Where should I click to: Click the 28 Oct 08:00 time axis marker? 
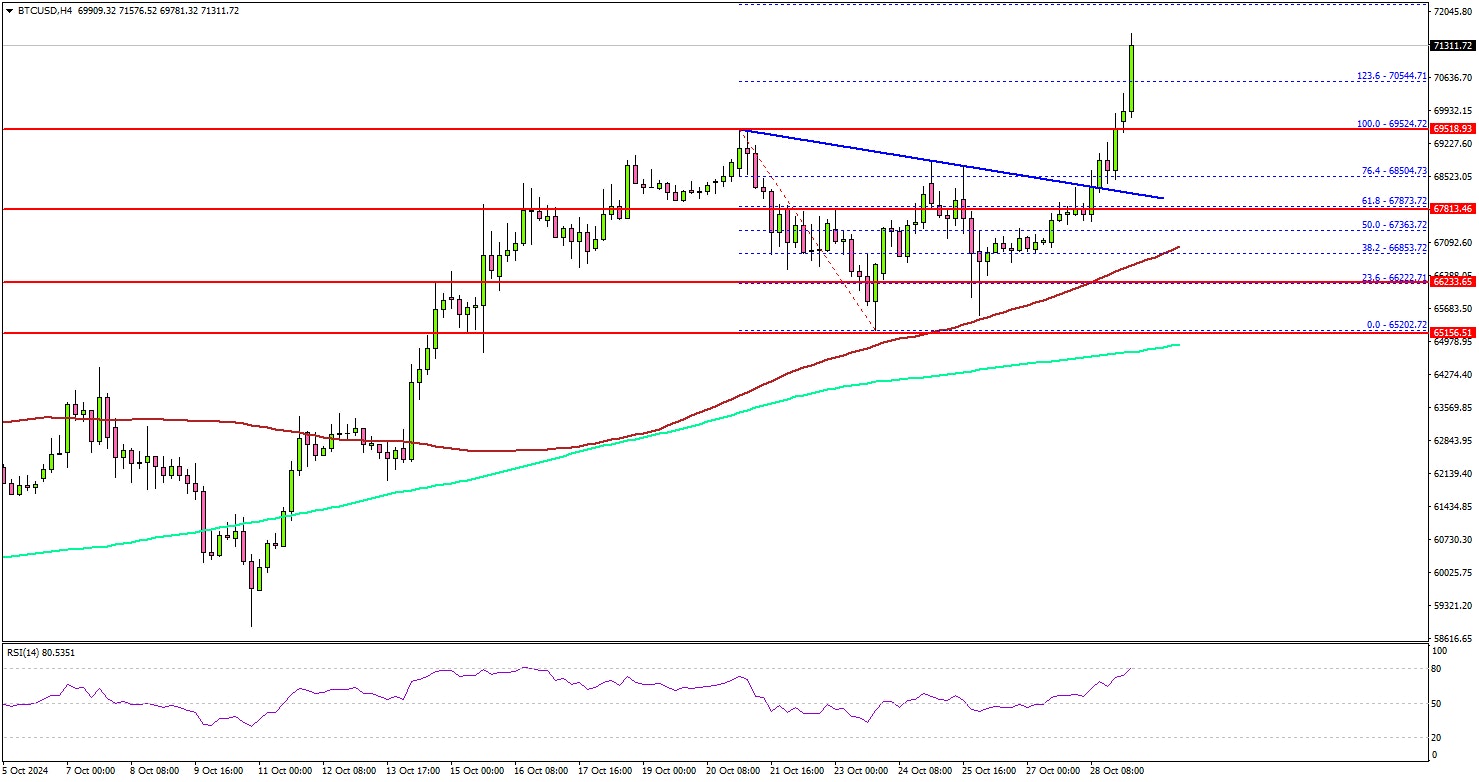click(1117, 771)
